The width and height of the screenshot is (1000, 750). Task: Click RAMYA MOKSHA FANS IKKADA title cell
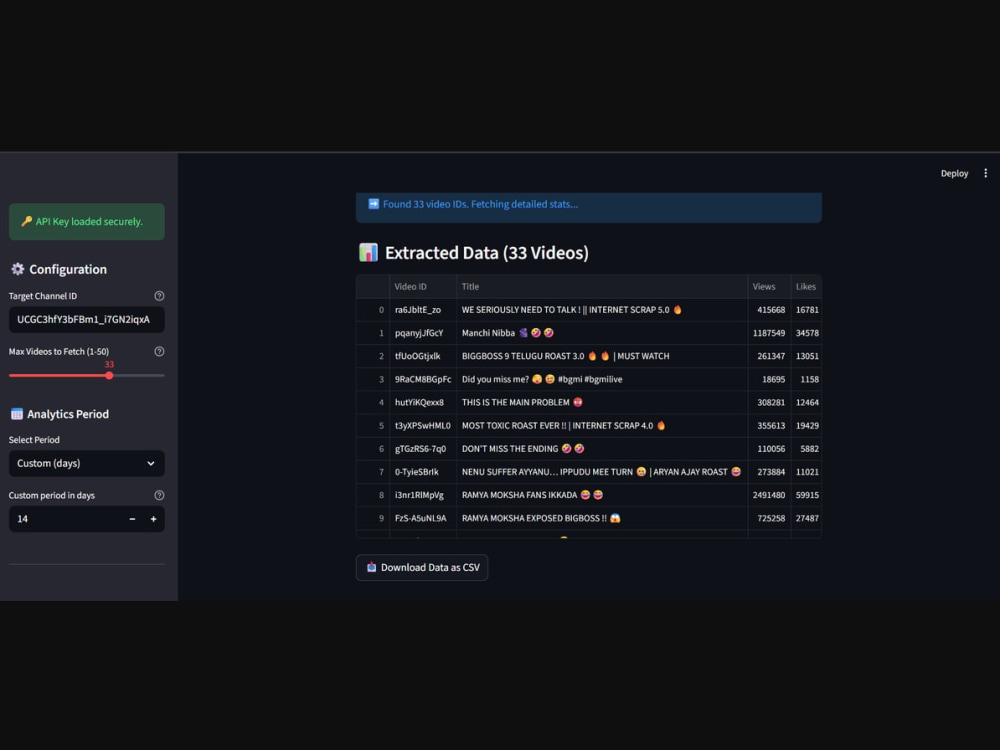click(601, 495)
